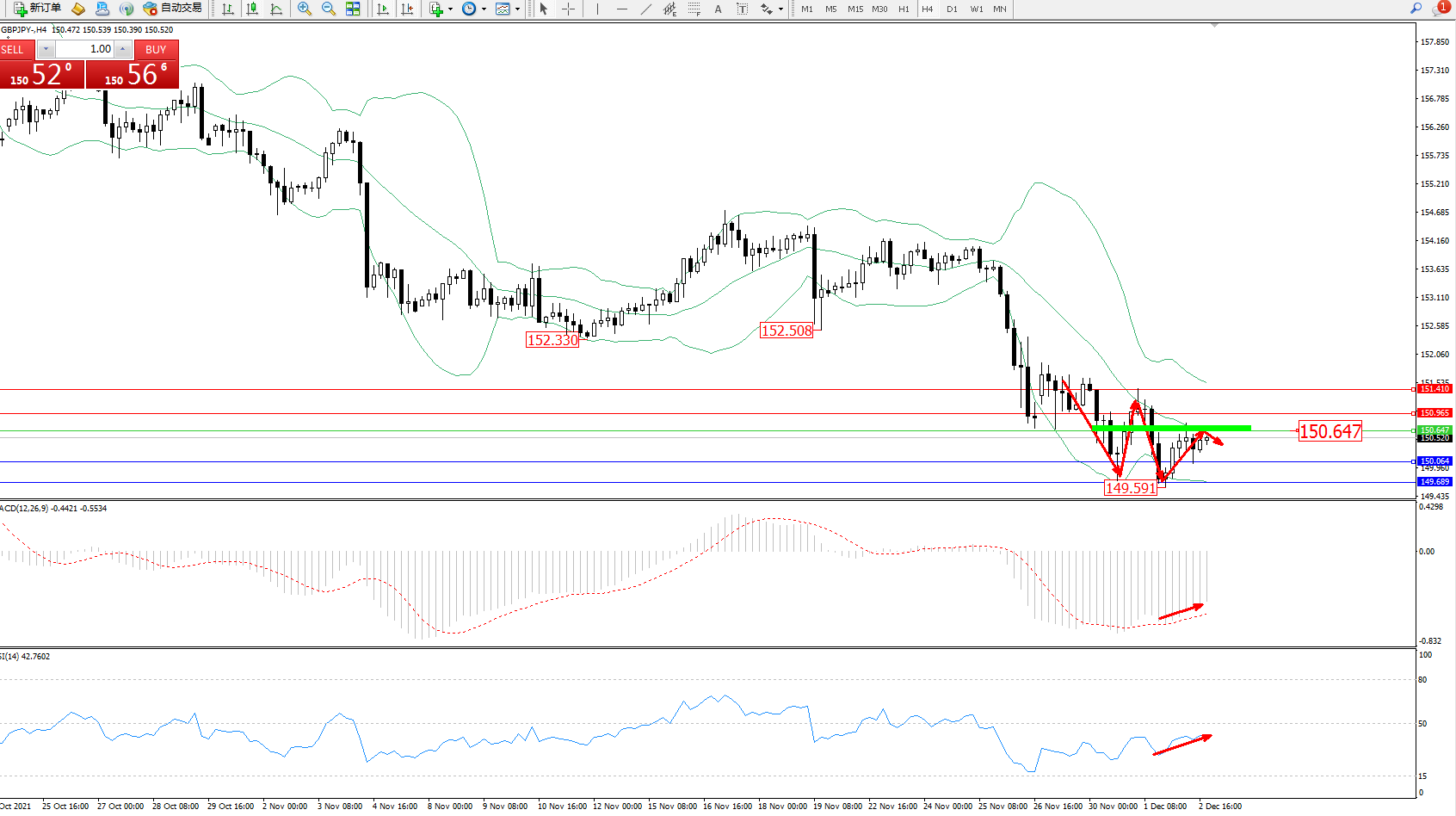Click the tile windows icon

pyautogui.click(x=353, y=9)
